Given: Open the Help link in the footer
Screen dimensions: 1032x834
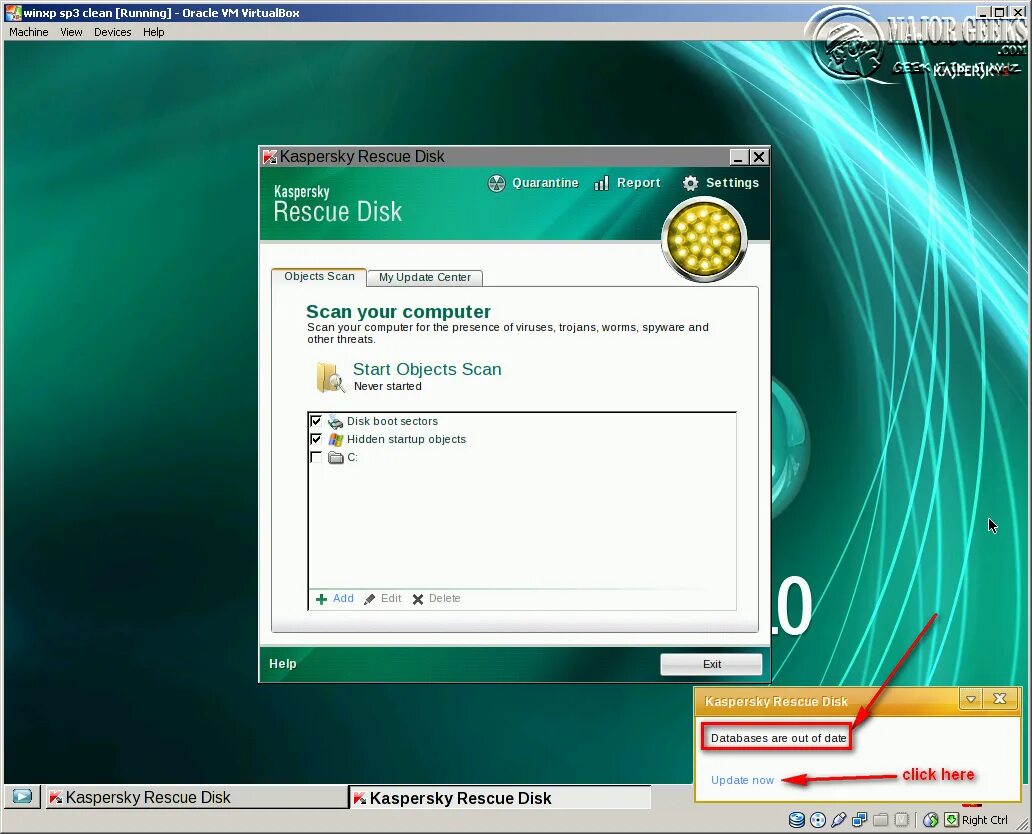Looking at the screenshot, I should coord(283,664).
